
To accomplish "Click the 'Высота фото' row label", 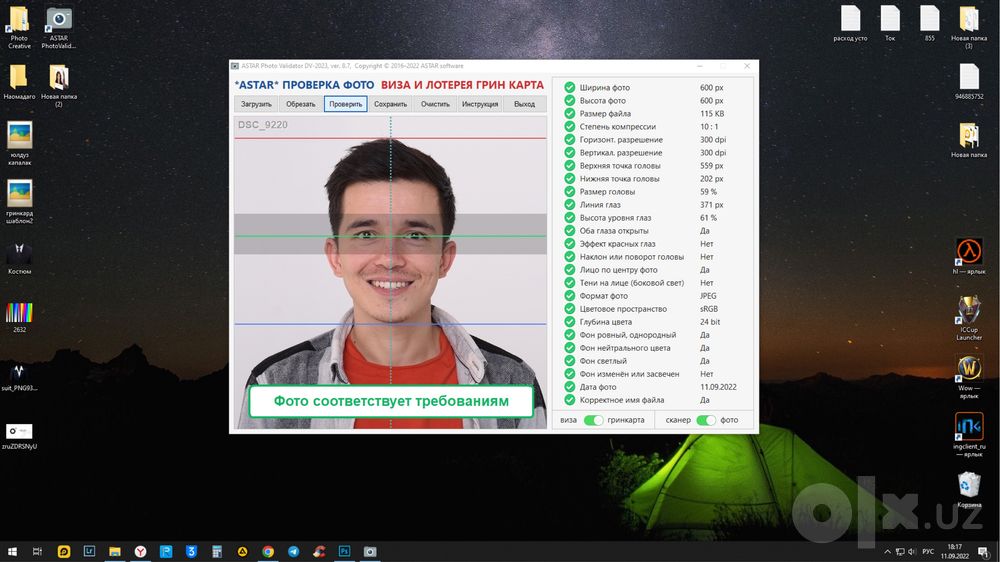I will click(x=603, y=101).
